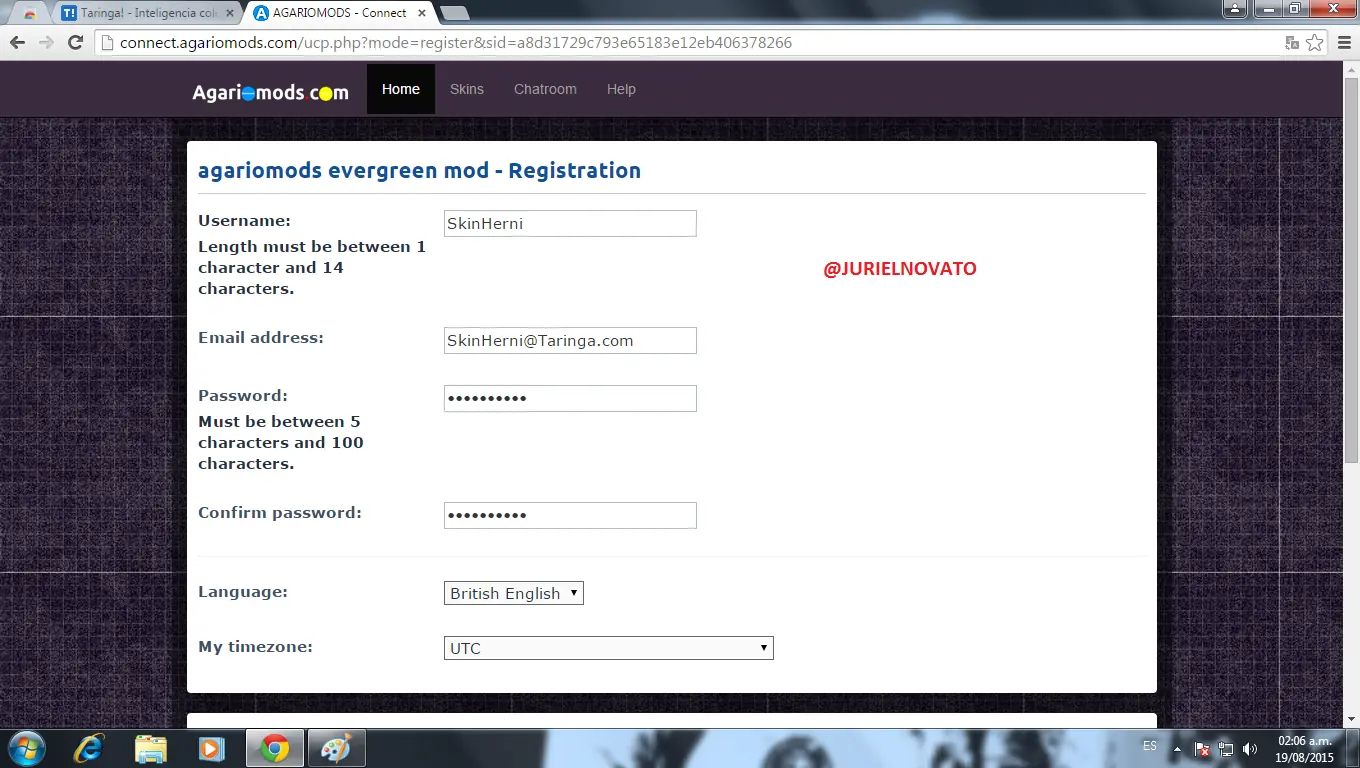Click the Registration page heading
This screenshot has width=1360, height=768.
[x=420, y=170]
